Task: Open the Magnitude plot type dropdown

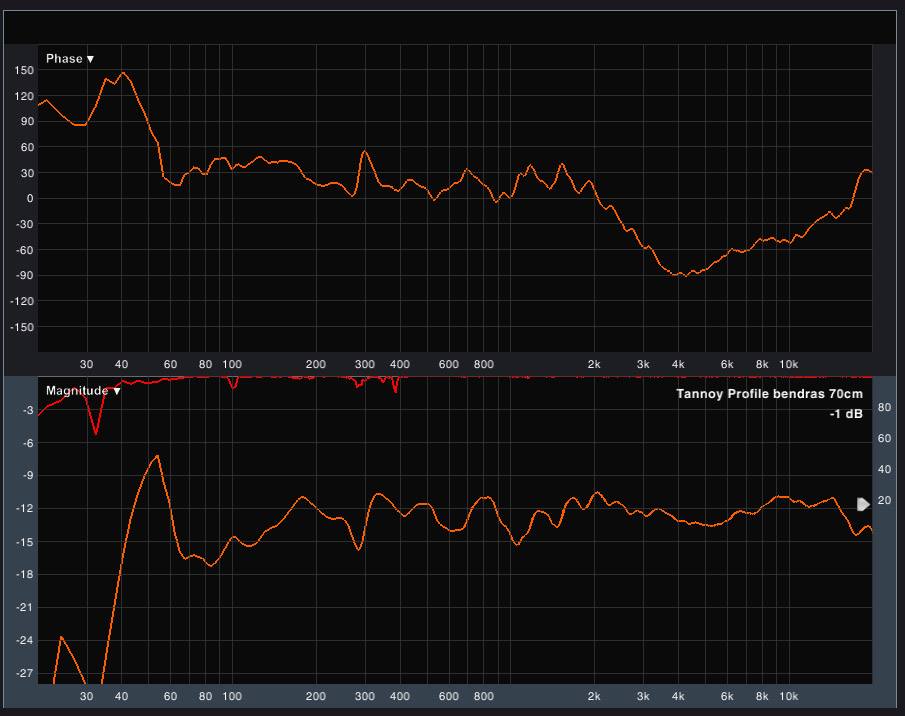Action: [x=78, y=391]
